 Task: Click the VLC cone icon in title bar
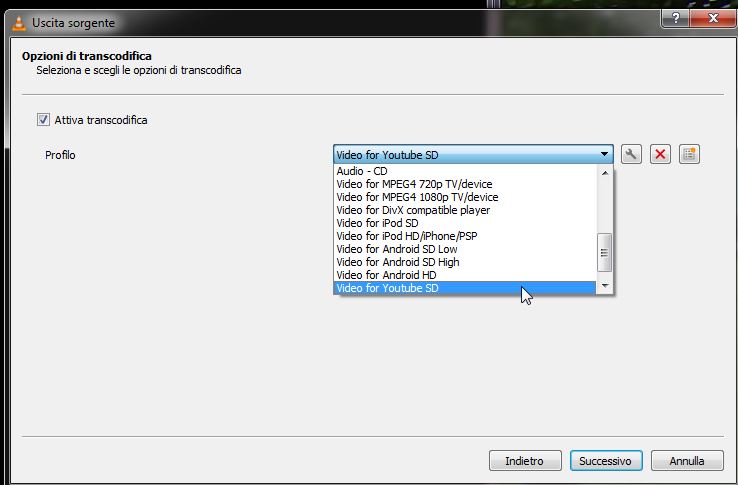coord(19,23)
